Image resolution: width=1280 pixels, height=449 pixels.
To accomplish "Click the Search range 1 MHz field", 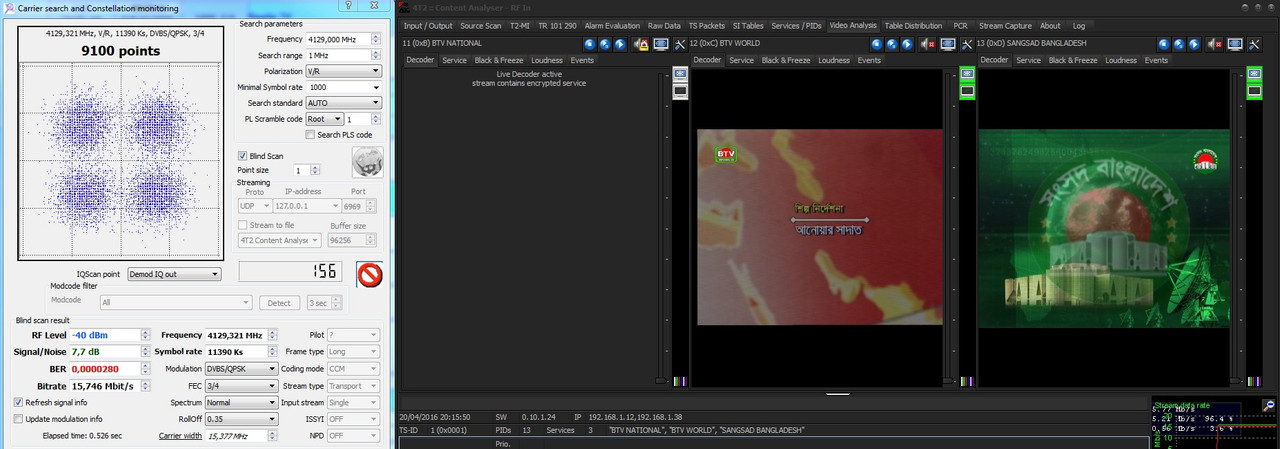I will 343,55.
